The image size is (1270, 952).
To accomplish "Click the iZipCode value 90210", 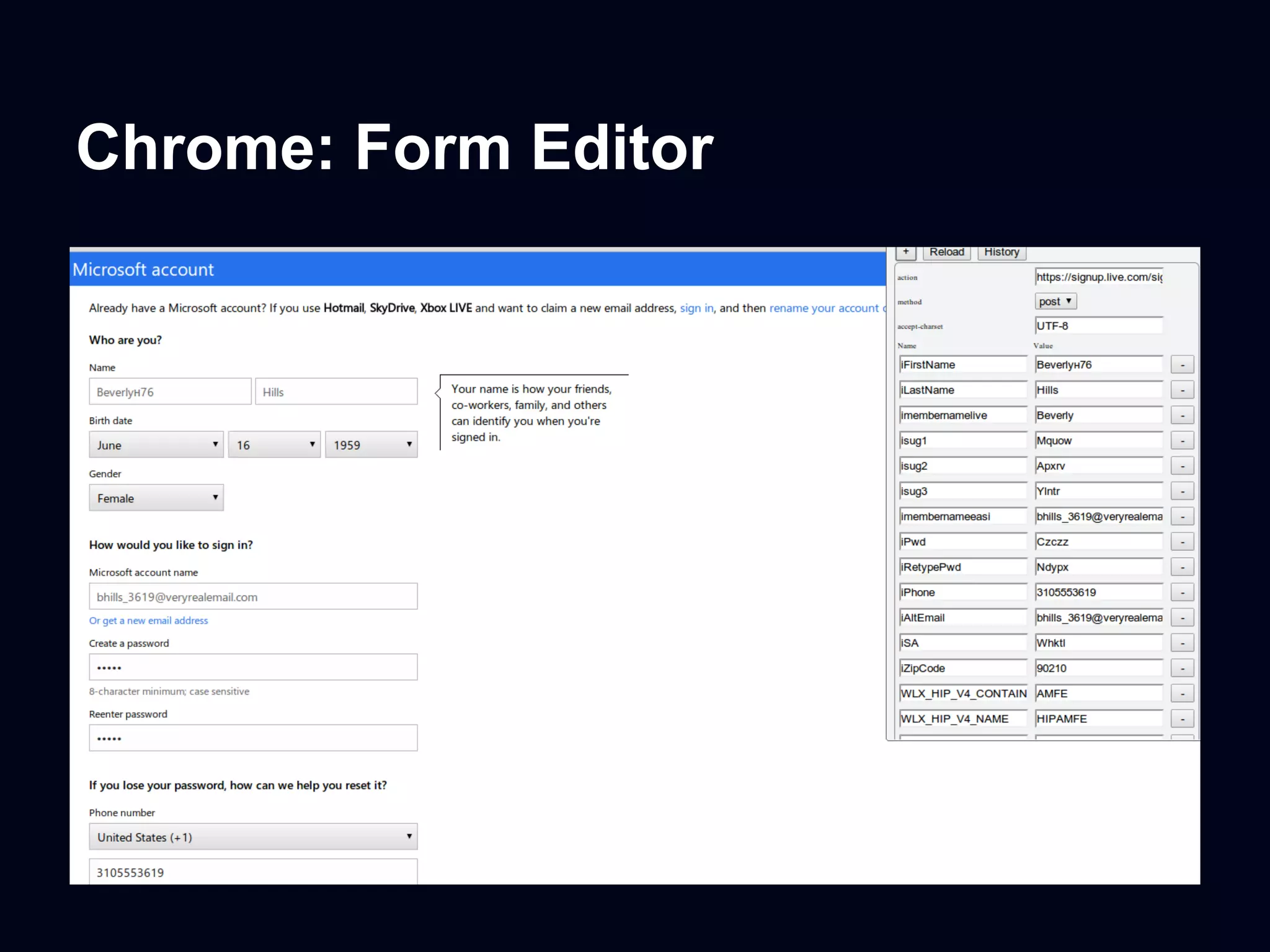I will tap(1099, 668).
